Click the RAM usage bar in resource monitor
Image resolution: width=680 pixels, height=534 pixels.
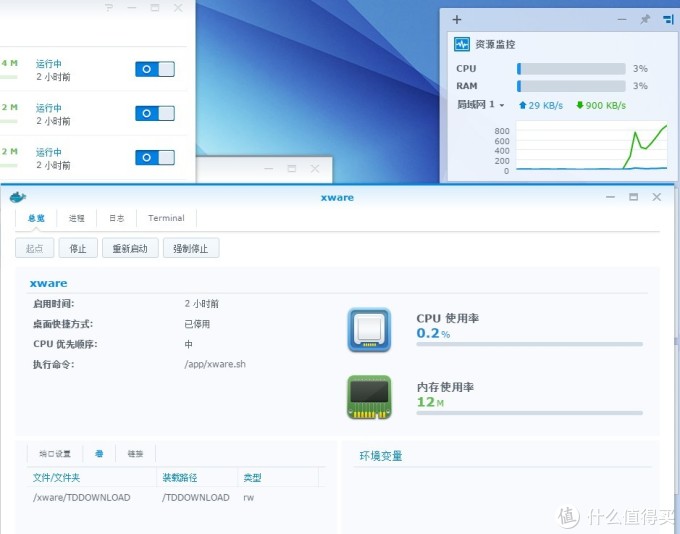[571, 86]
